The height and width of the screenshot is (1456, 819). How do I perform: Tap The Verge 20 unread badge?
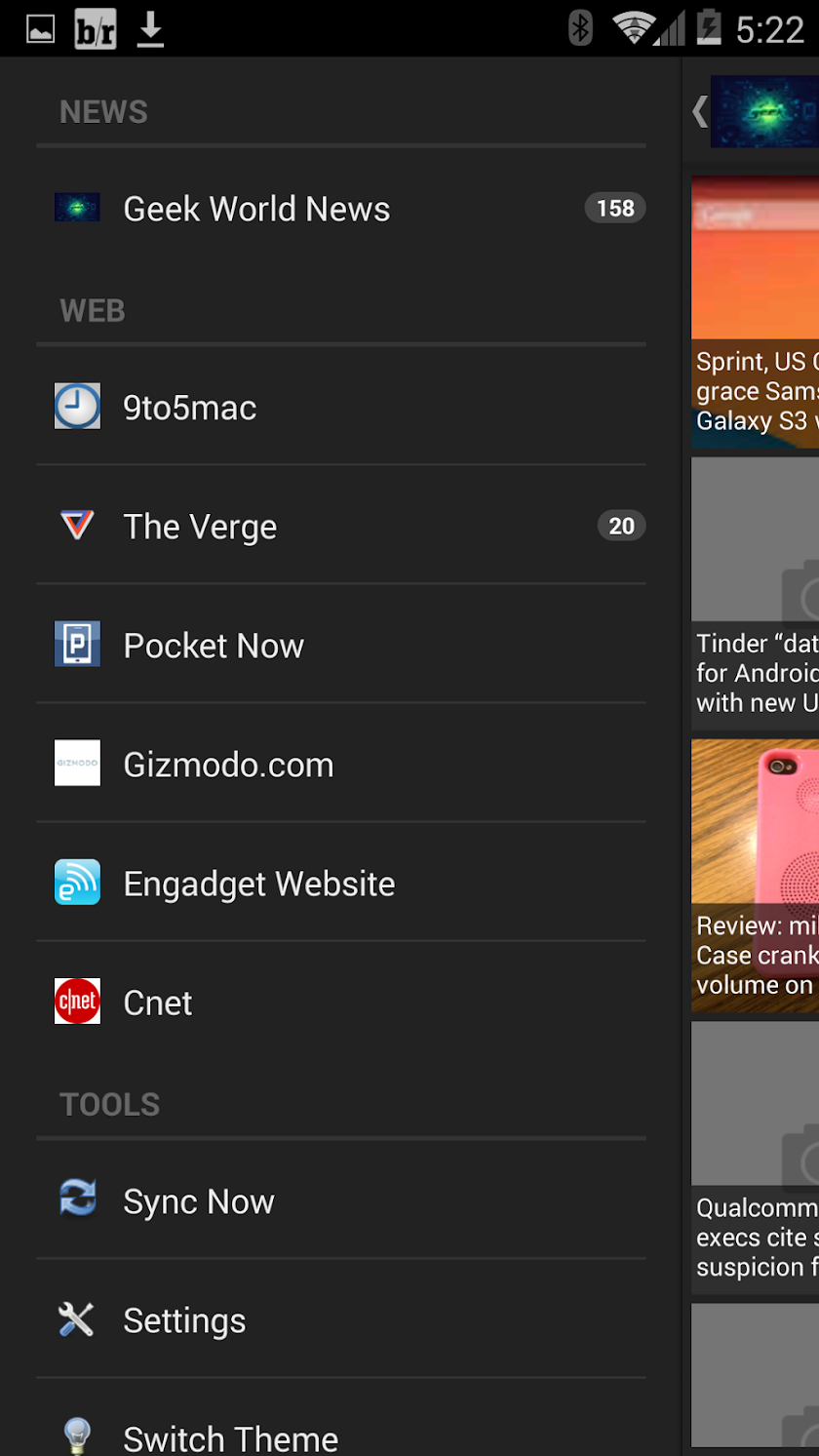point(621,527)
